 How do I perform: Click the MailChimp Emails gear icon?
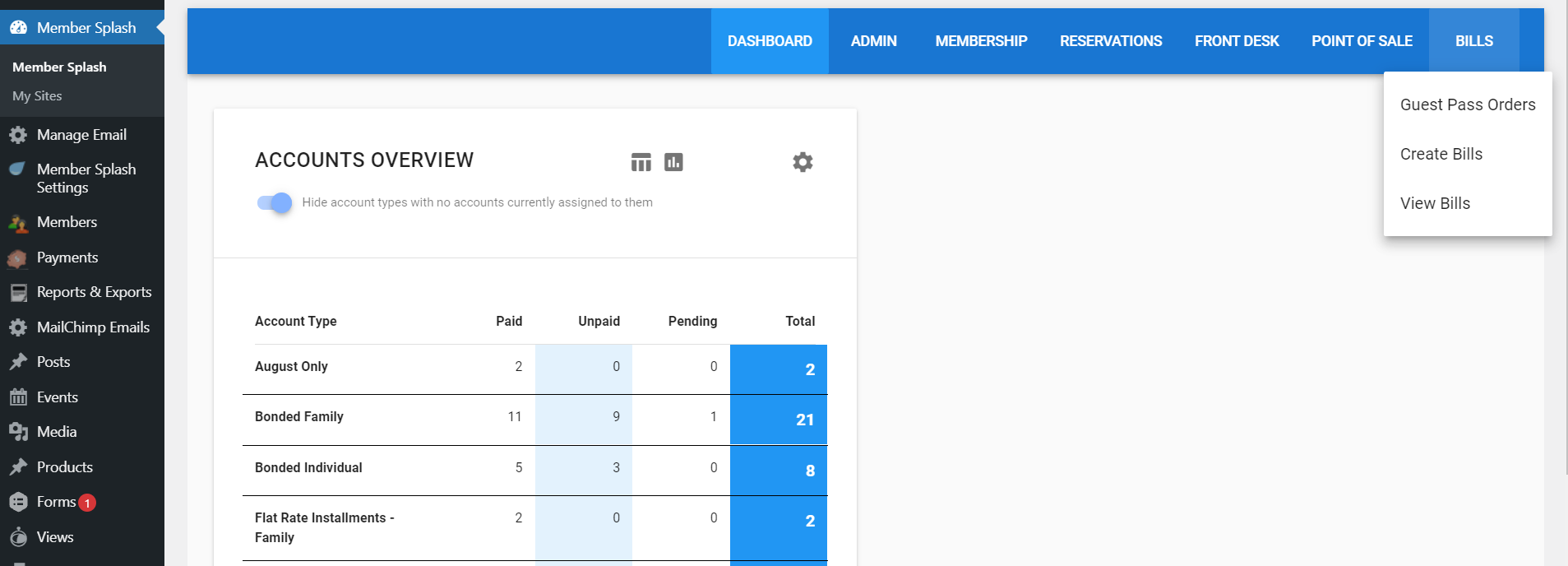pos(18,327)
